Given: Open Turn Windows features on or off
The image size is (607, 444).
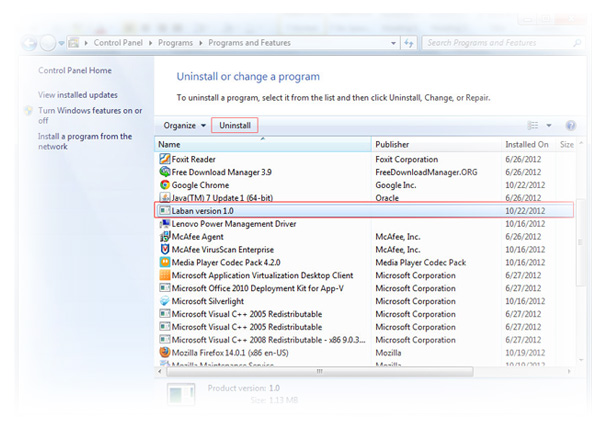Looking at the screenshot, I should coord(89,115).
